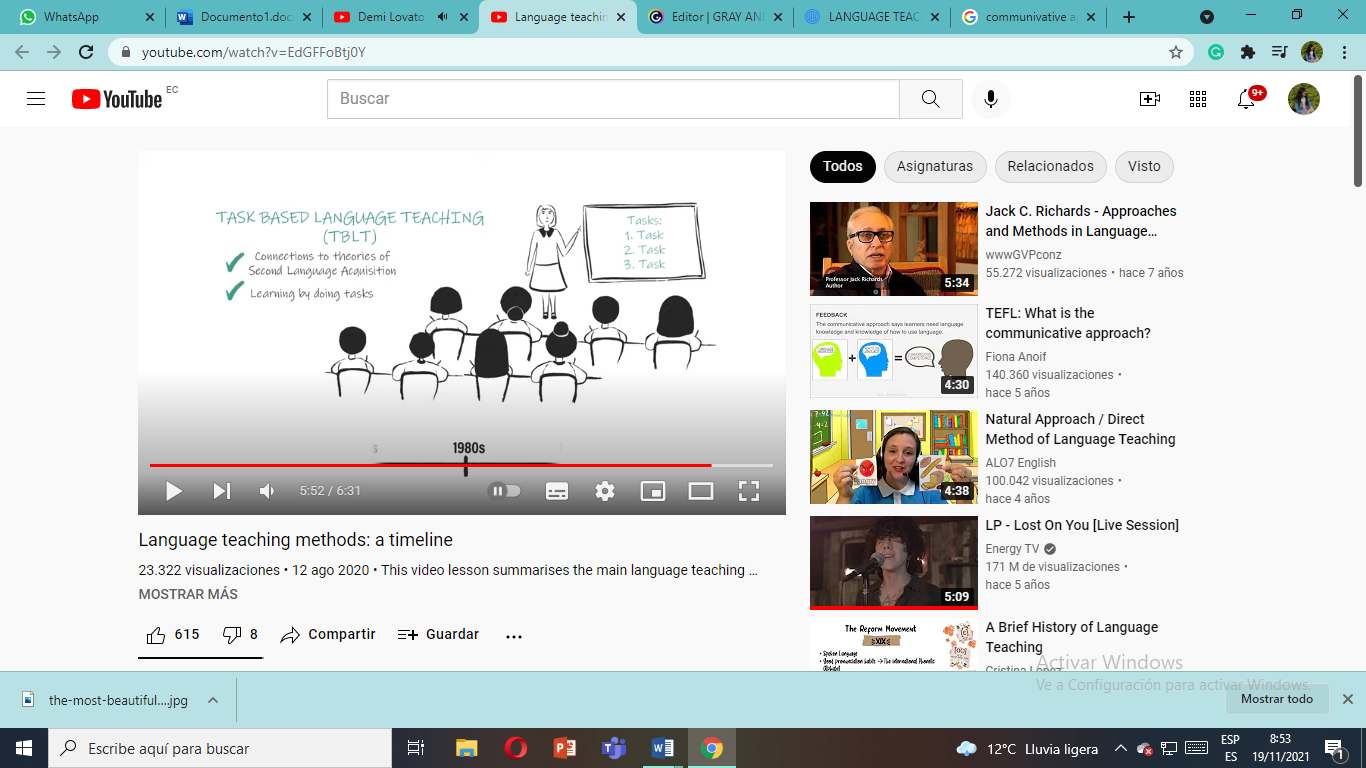Play the video with the play button

tap(174, 491)
